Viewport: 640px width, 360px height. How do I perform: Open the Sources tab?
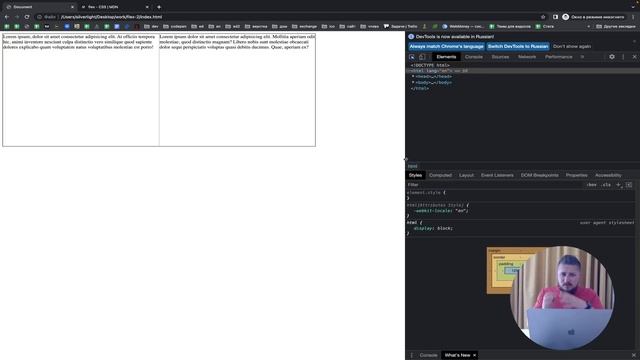click(x=500, y=57)
